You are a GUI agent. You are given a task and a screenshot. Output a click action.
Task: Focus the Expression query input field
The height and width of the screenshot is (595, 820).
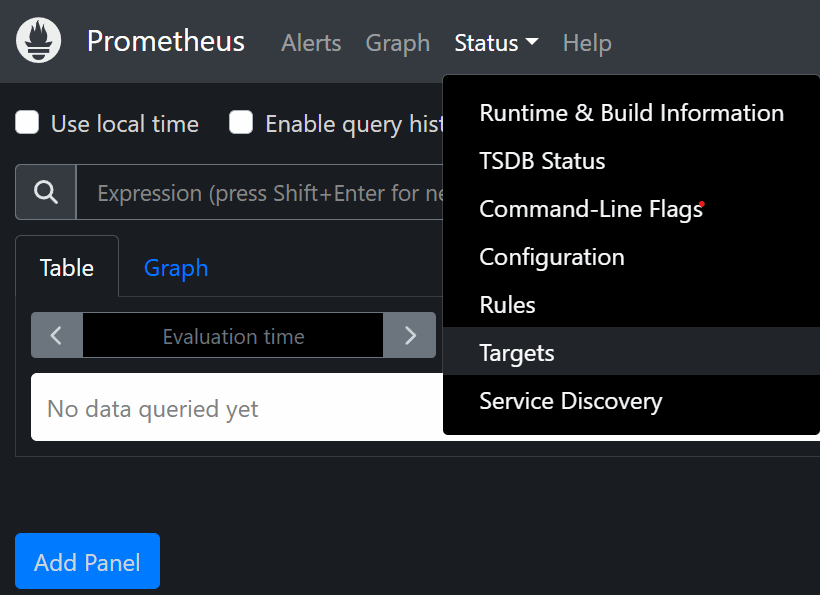point(260,192)
